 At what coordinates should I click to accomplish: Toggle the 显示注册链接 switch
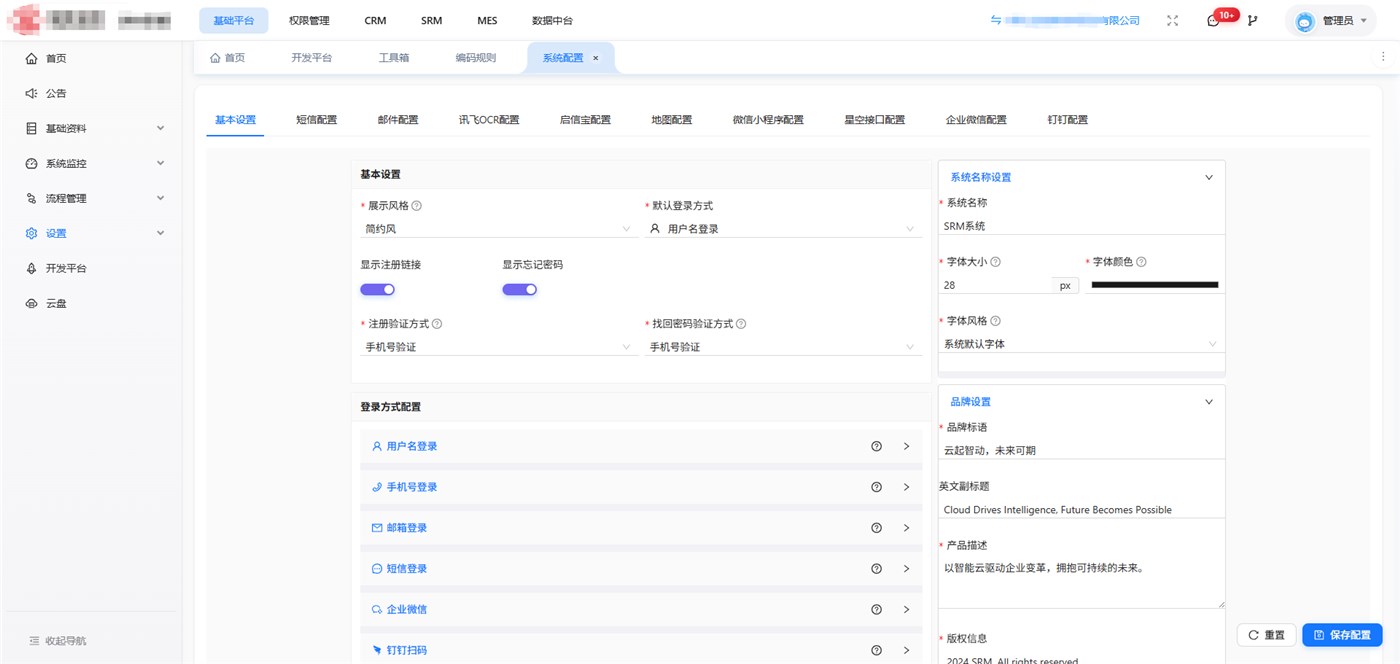(x=378, y=289)
